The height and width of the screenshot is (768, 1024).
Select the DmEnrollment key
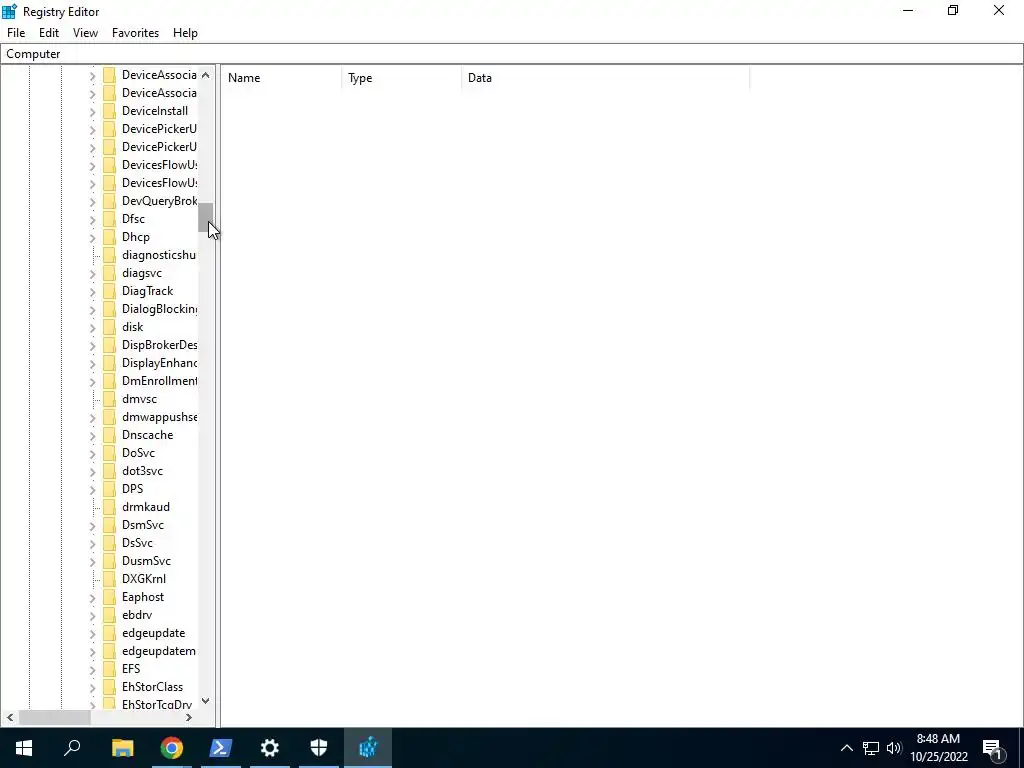[159, 381]
